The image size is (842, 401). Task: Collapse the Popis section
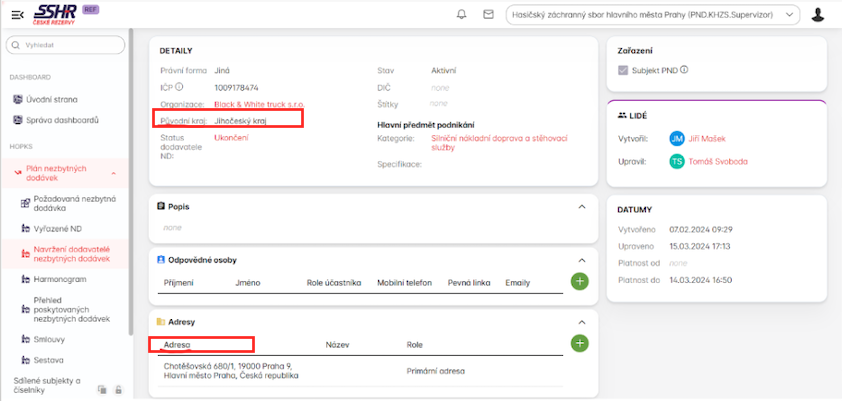(582, 206)
